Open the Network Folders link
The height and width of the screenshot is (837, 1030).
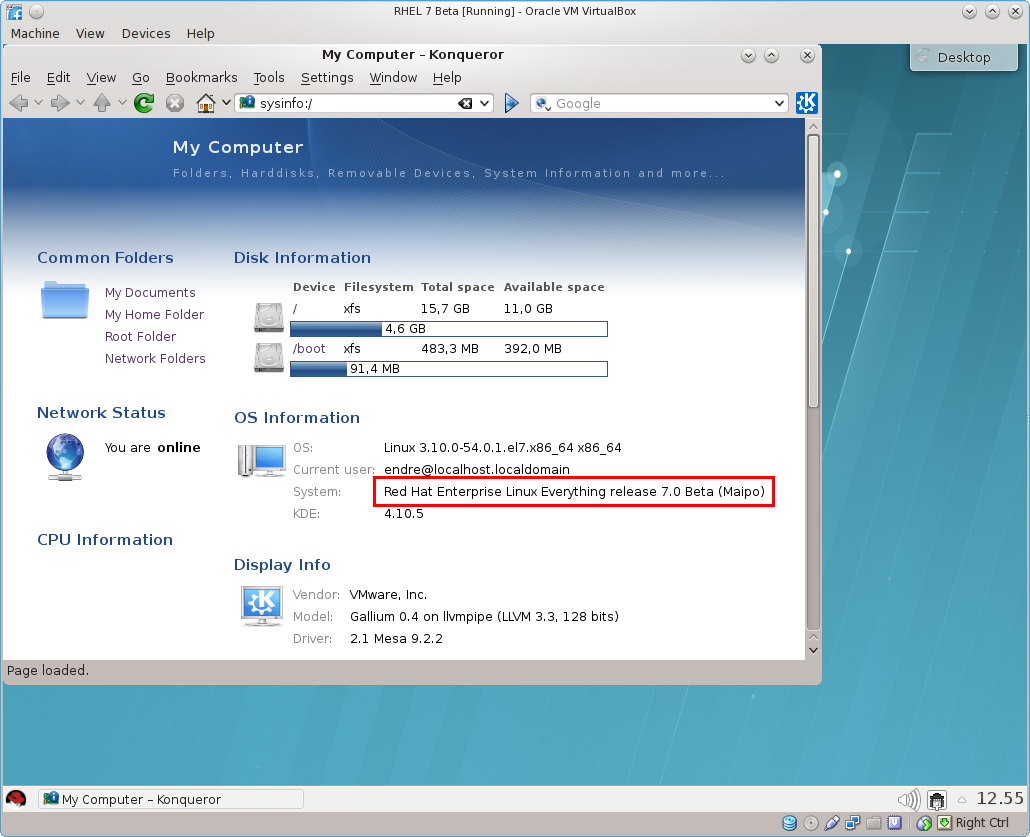pyautogui.click(x=155, y=359)
